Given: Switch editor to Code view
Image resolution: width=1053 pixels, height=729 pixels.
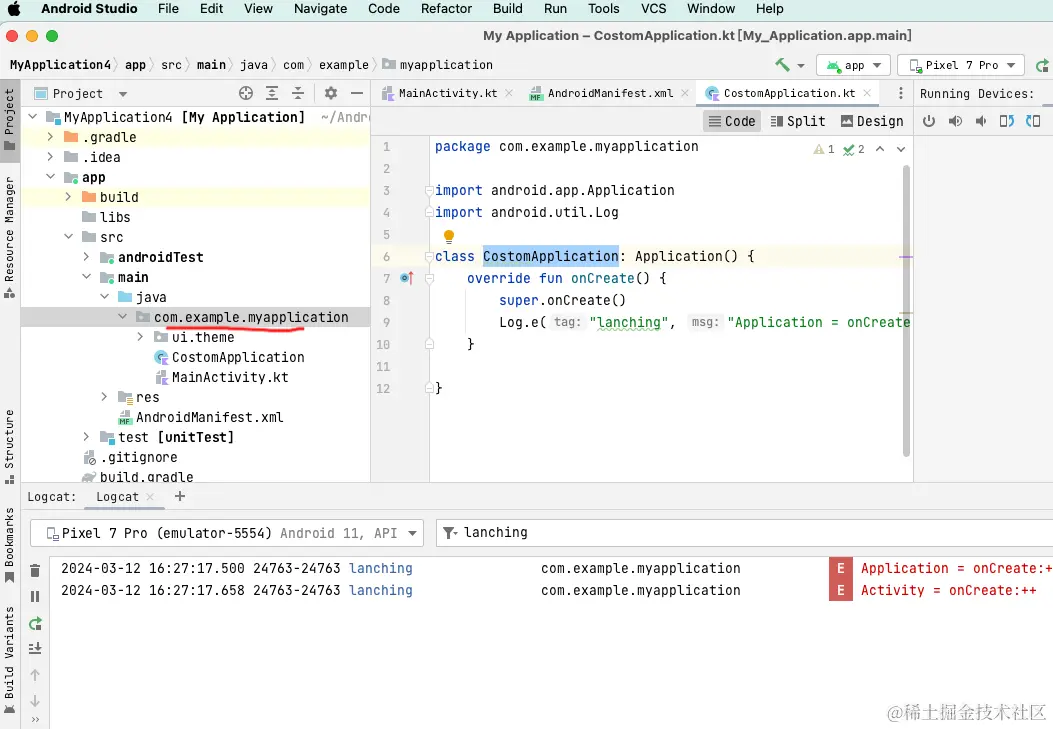Looking at the screenshot, I should (732, 121).
